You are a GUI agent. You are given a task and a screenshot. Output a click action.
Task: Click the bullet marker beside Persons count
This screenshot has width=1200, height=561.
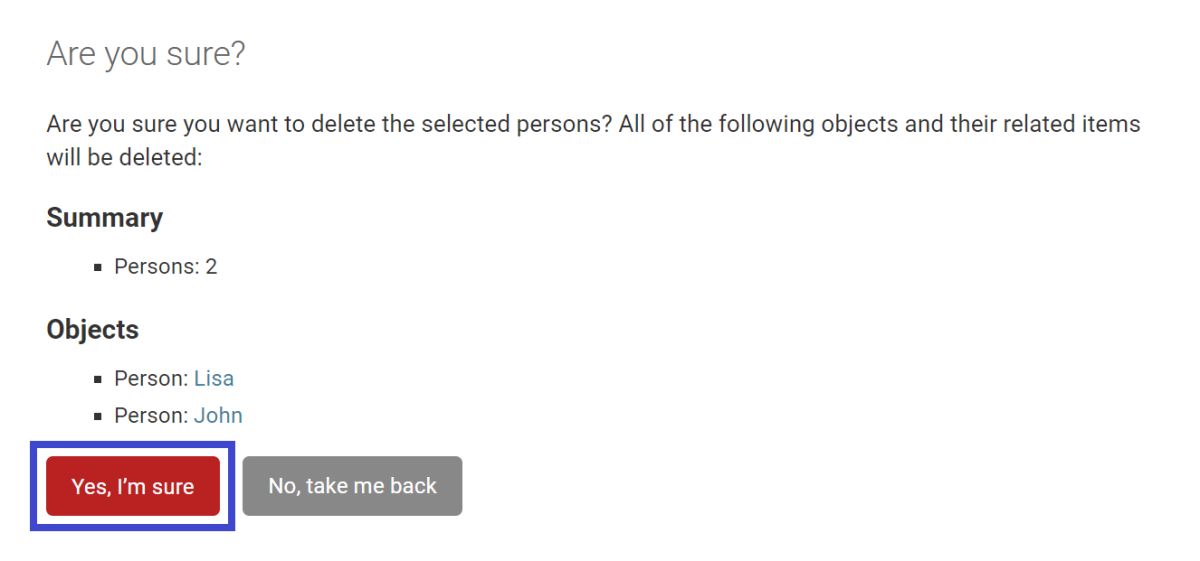98,268
